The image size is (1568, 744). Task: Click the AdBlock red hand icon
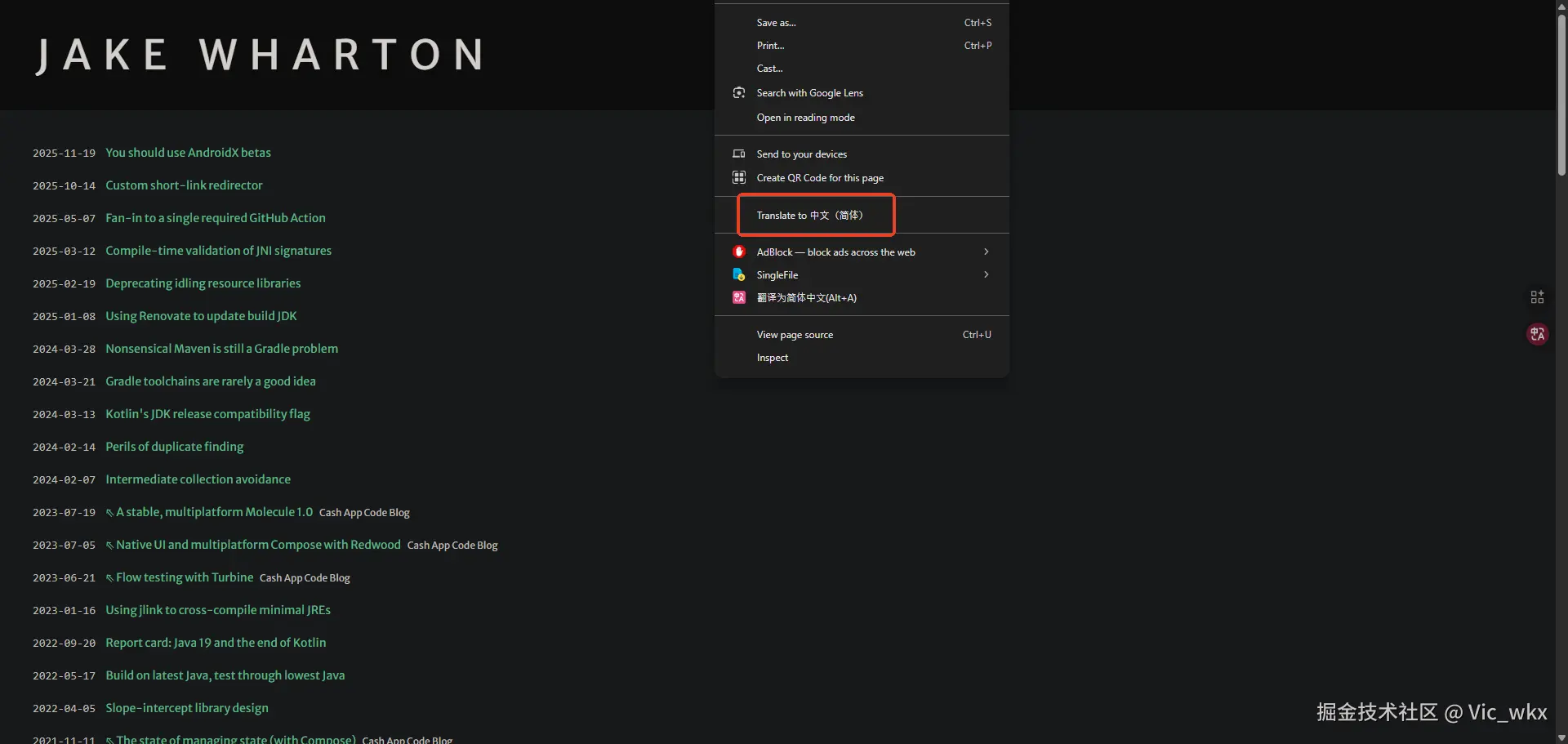739,252
